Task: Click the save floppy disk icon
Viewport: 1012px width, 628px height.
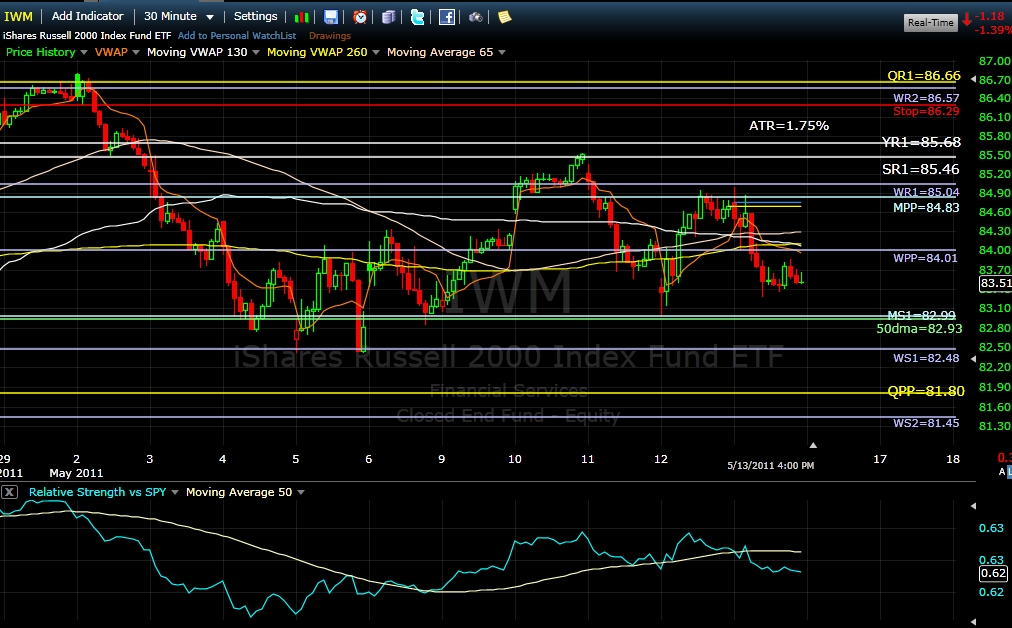Action: click(330, 17)
